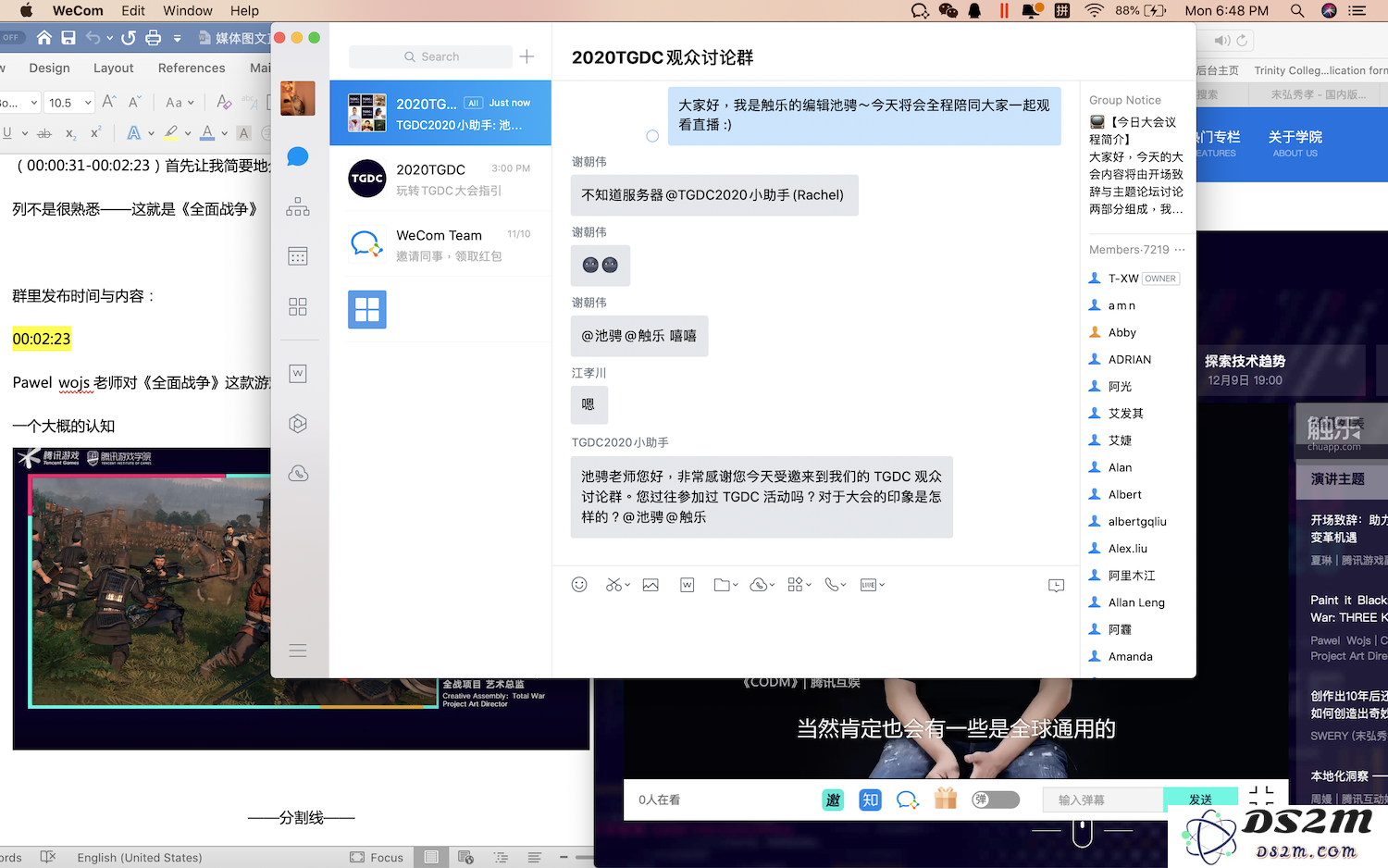
Task: Apply superscript in Word ribbon
Action: (95, 133)
